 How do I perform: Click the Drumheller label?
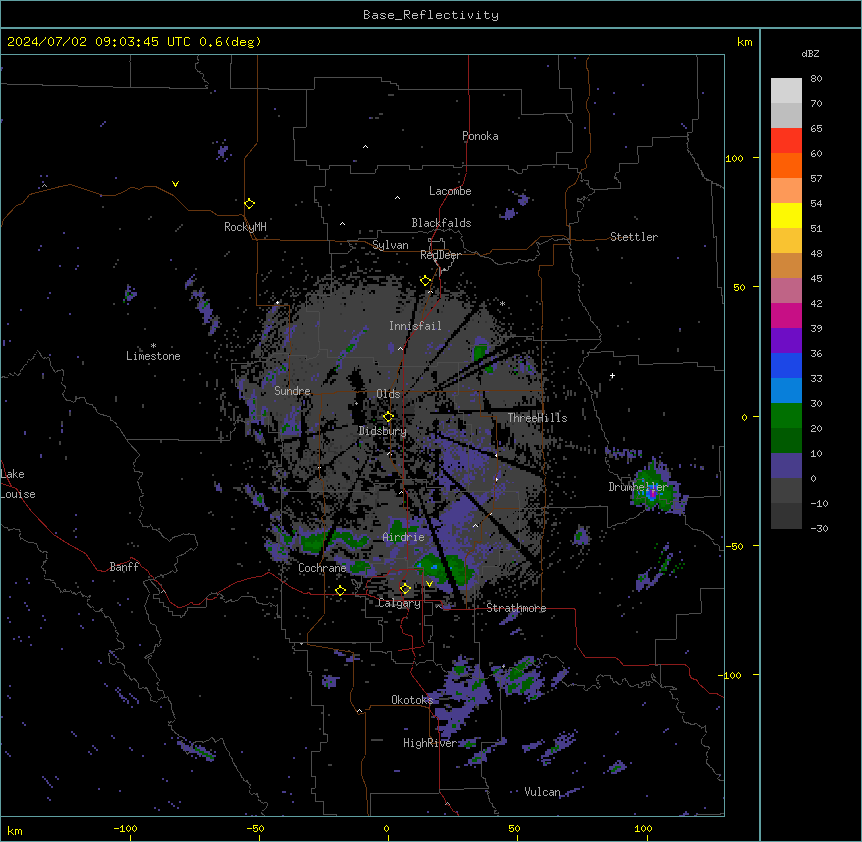(638, 487)
